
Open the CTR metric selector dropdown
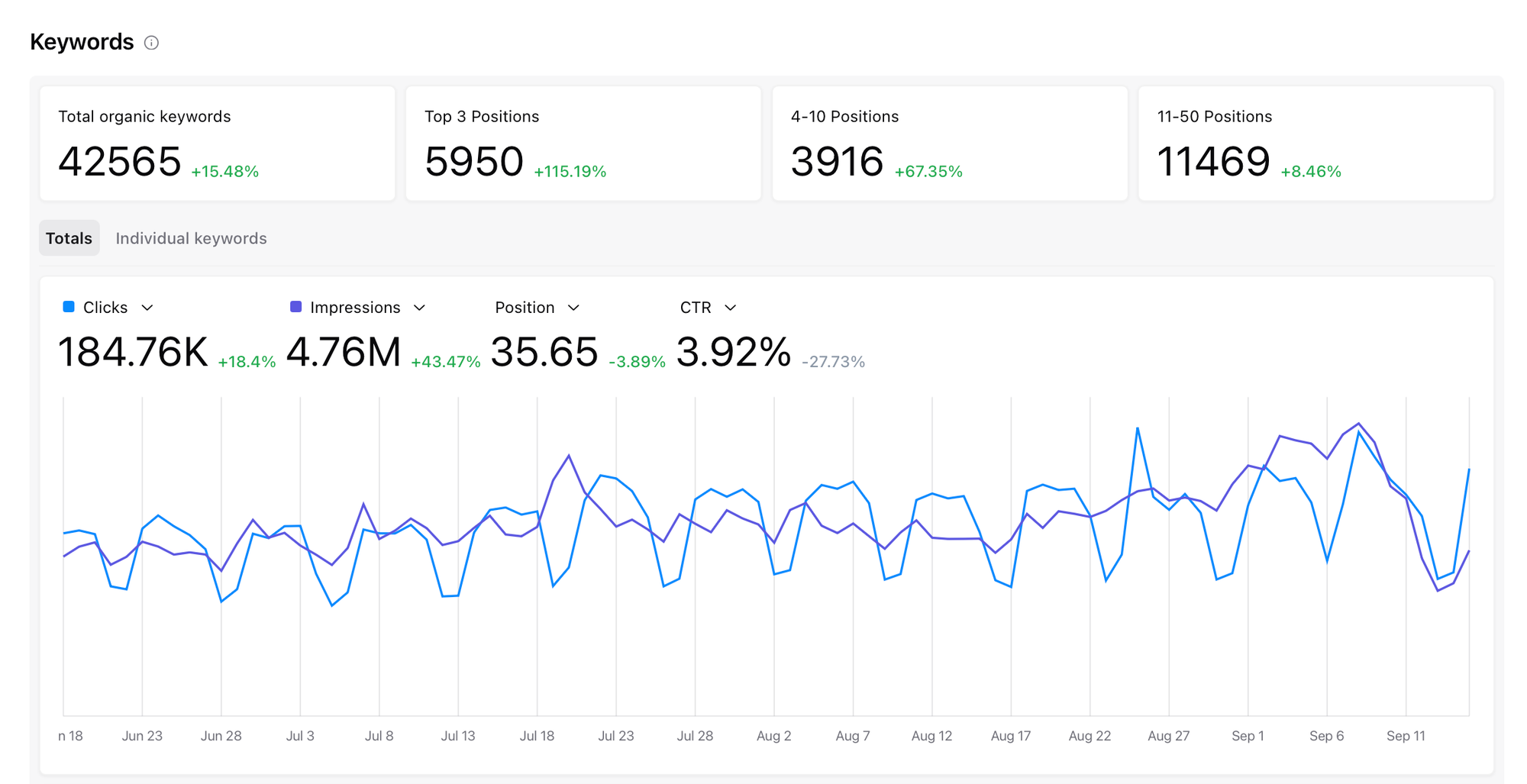[731, 308]
